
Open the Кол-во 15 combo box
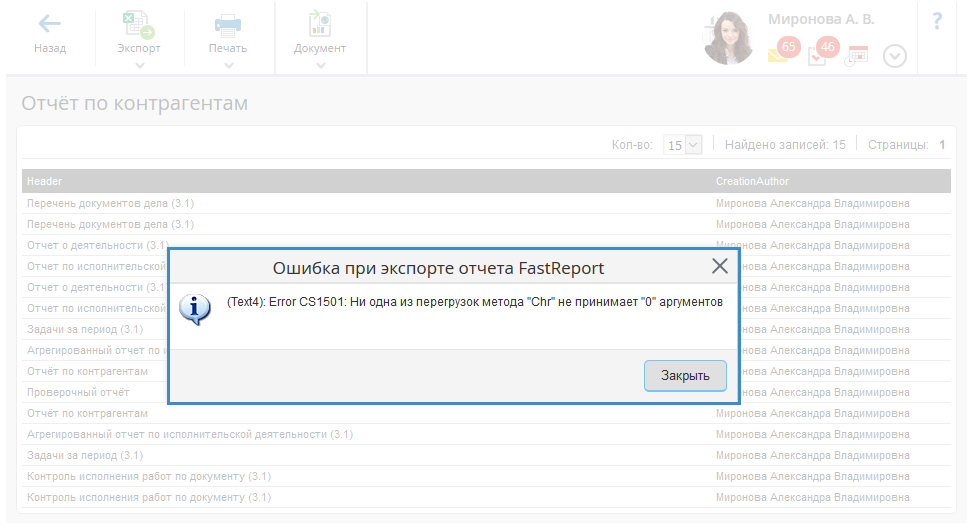(682, 145)
